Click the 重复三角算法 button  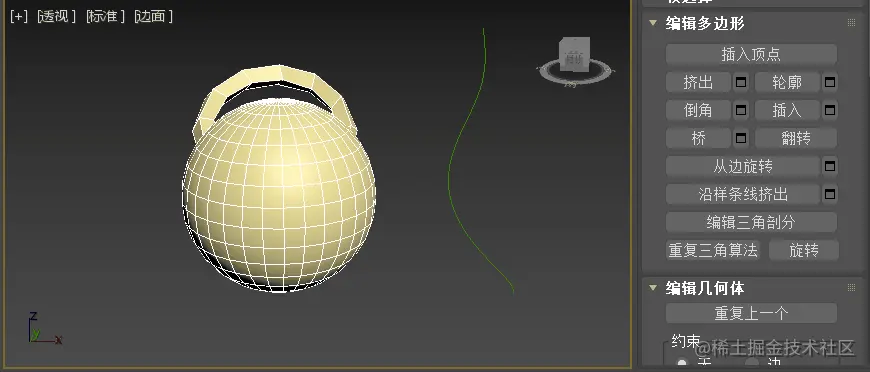(x=713, y=250)
